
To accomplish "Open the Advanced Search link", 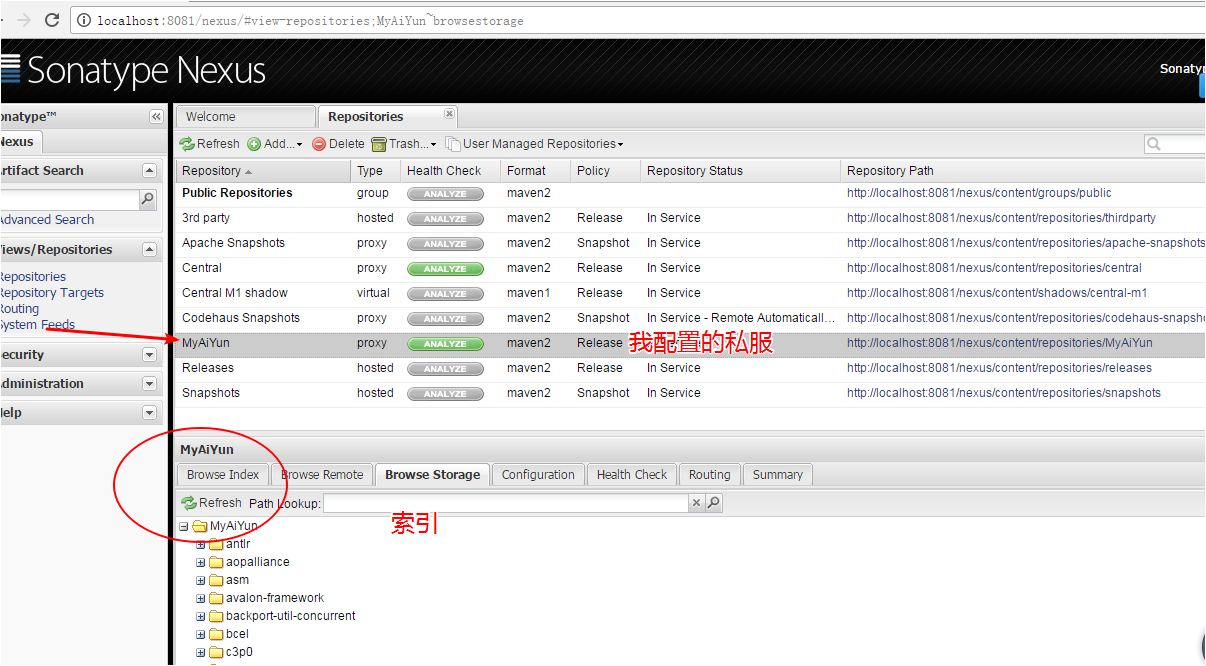I will tap(46, 220).
